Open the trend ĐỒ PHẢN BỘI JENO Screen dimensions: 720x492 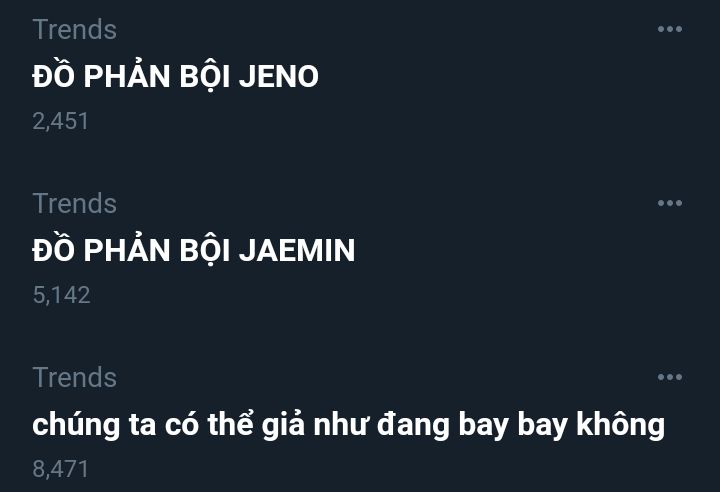point(175,76)
